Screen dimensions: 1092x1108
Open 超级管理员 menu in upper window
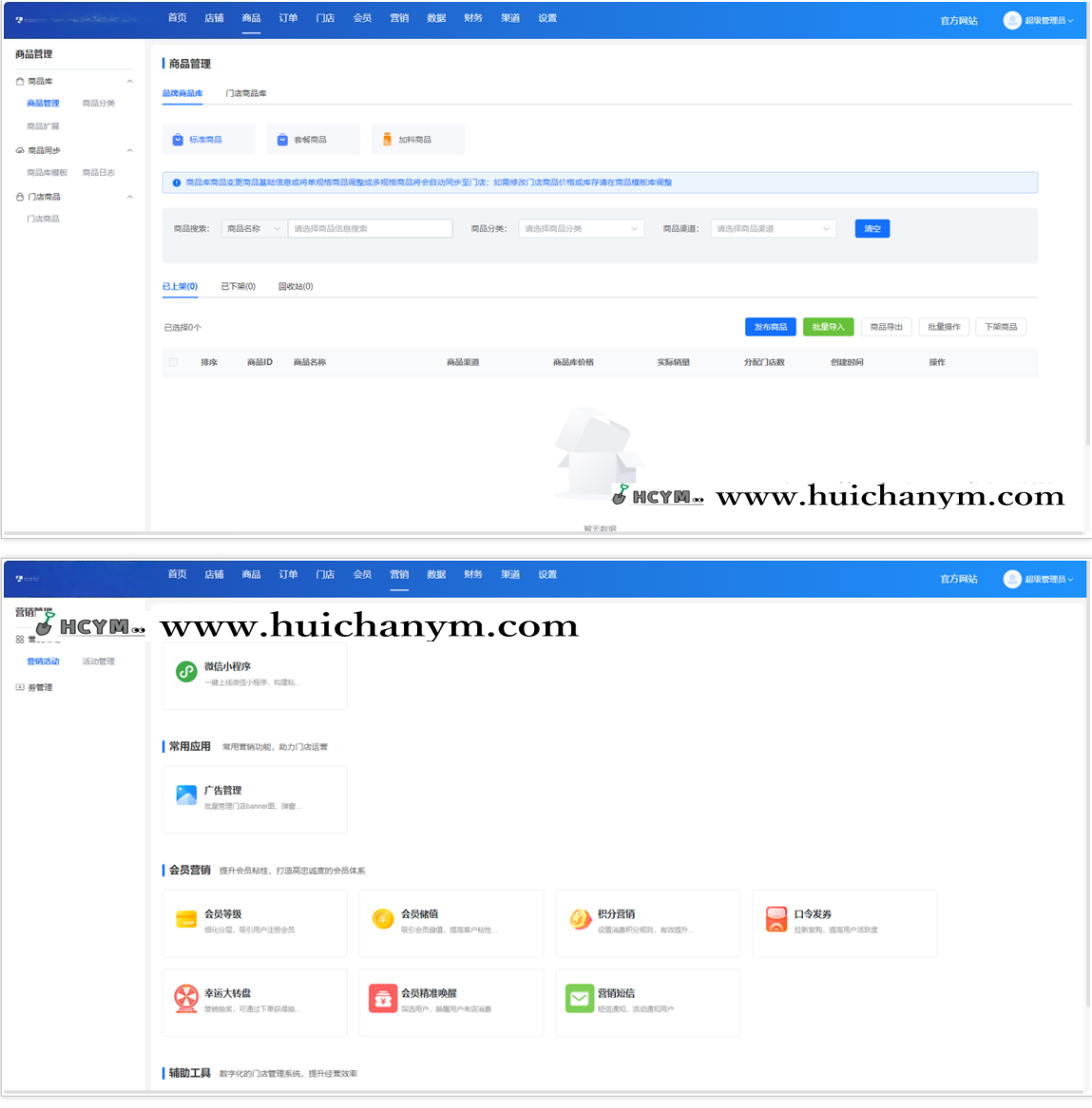pos(1049,21)
